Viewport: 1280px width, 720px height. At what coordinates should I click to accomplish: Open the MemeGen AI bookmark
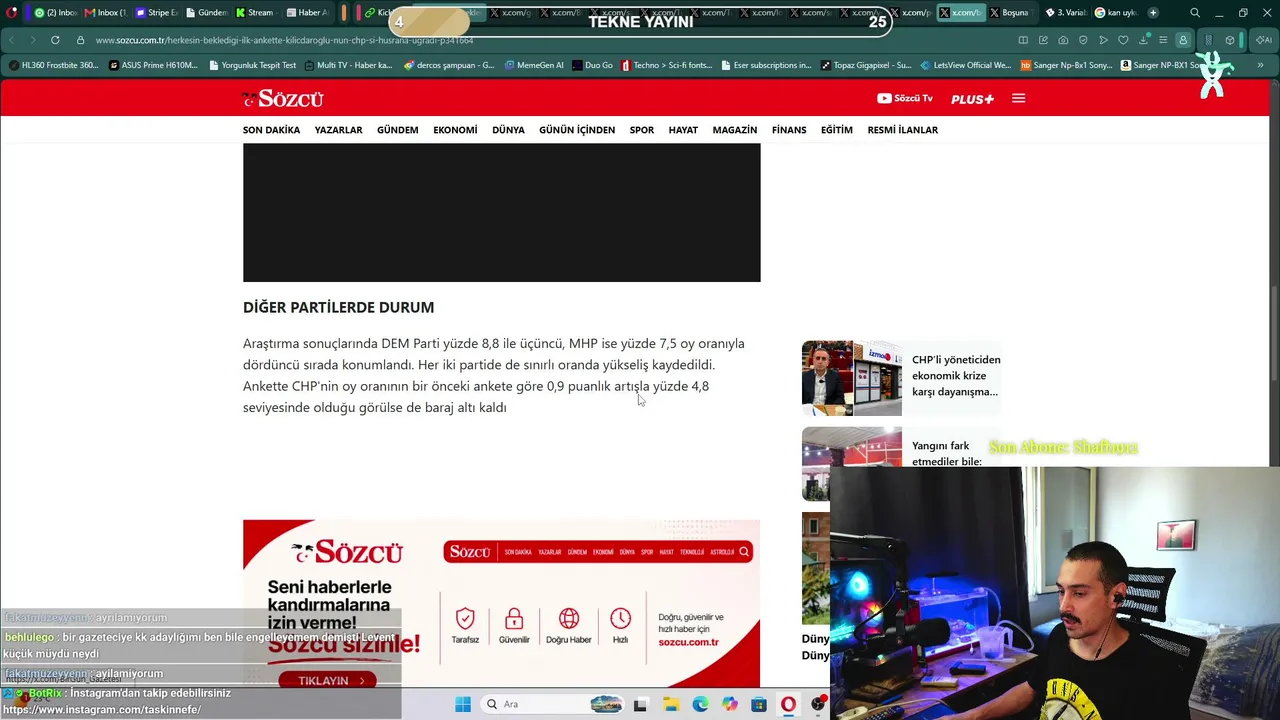534,65
